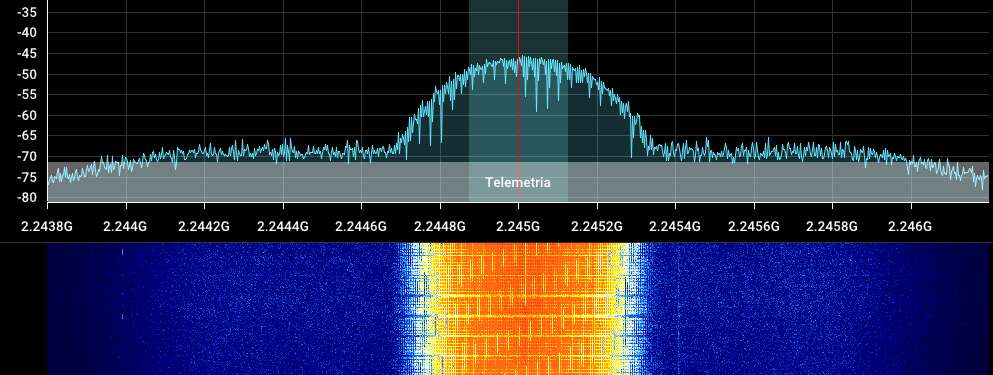Click the 2.246G frequency label
Viewport: 993px width, 375px height.
(911, 226)
